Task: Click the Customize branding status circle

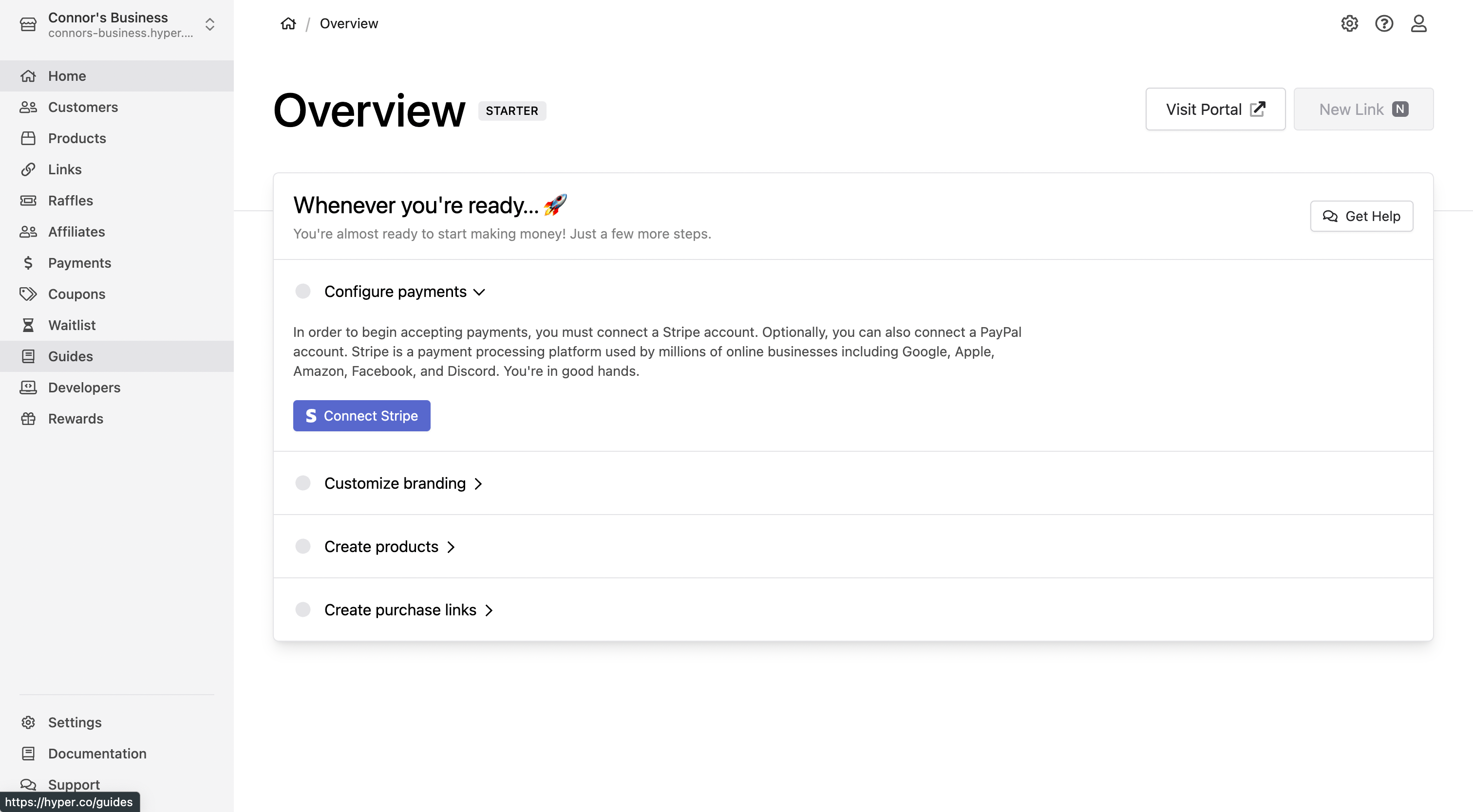Action: 303,483
